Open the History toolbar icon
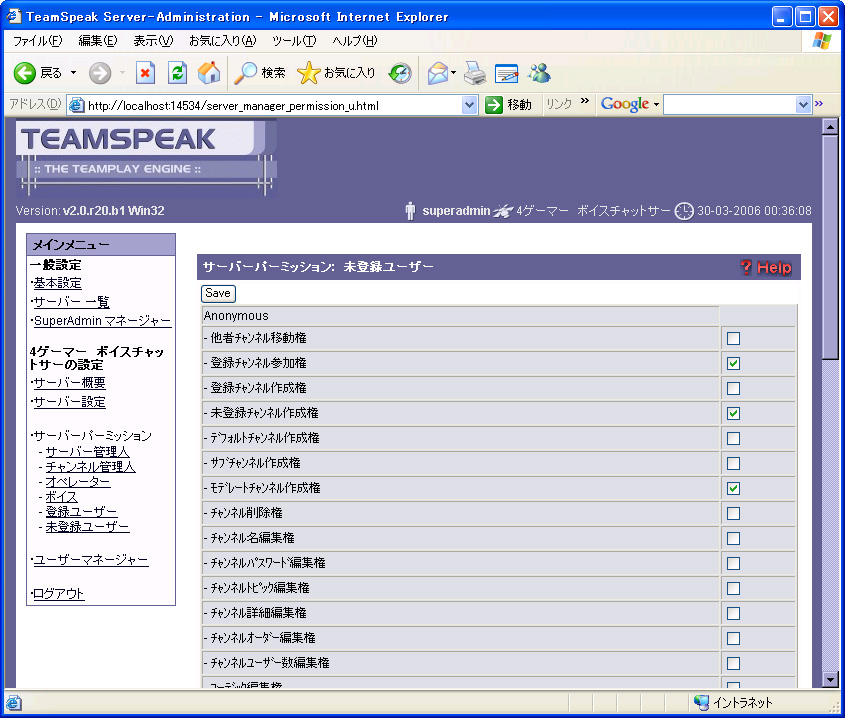This screenshot has height=718, width=845. 400,73
